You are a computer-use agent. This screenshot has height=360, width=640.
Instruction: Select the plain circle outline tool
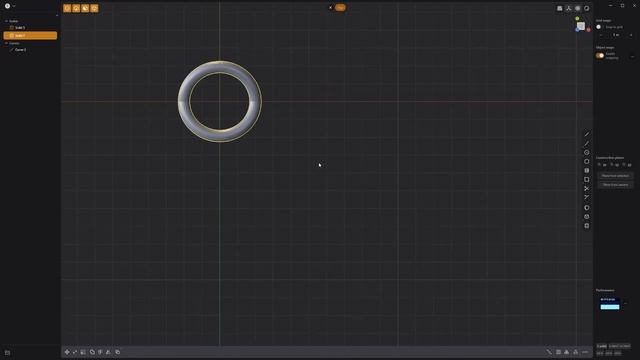(587, 161)
